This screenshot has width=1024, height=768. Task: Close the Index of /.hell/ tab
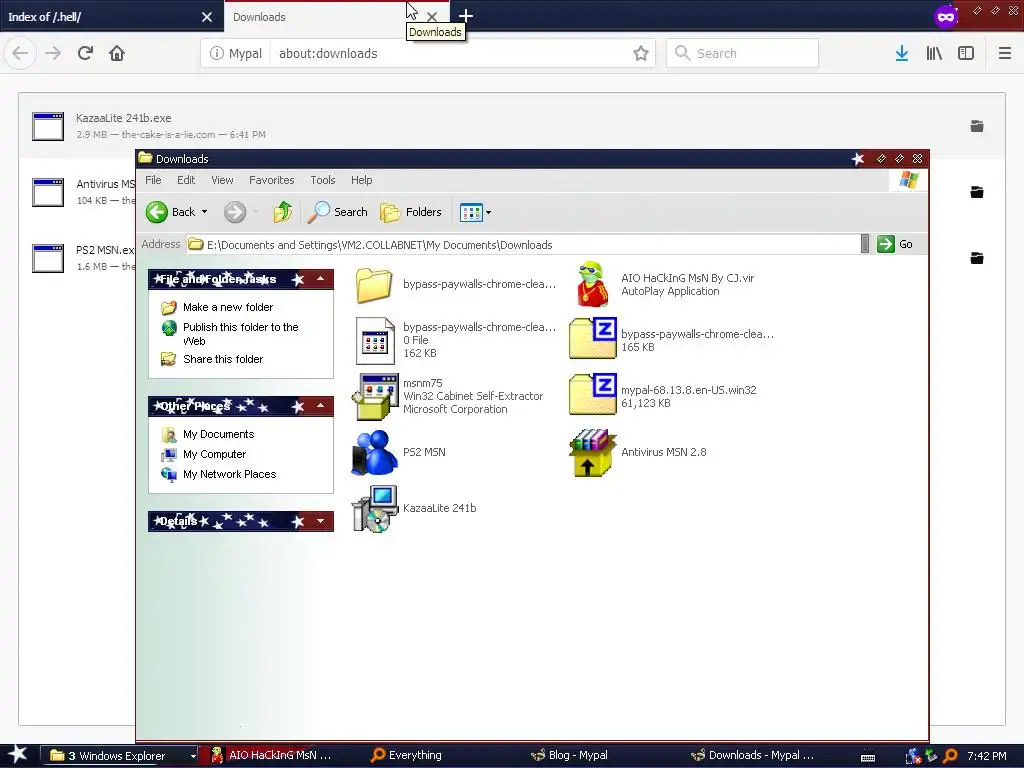tap(207, 17)
